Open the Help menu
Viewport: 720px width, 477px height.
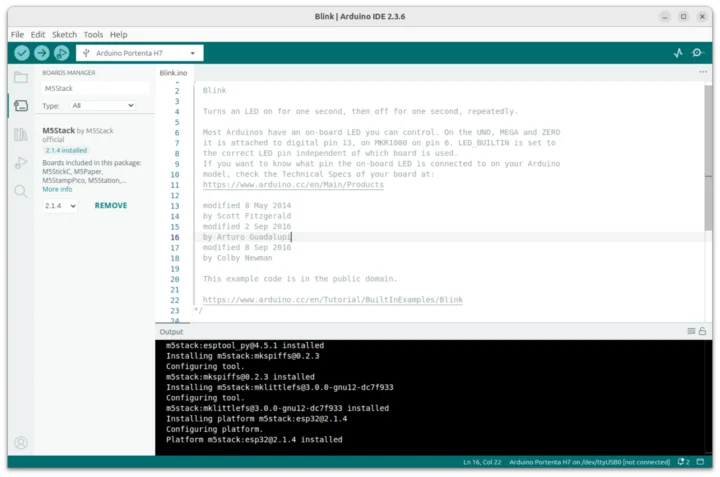(x=118, y=34)
